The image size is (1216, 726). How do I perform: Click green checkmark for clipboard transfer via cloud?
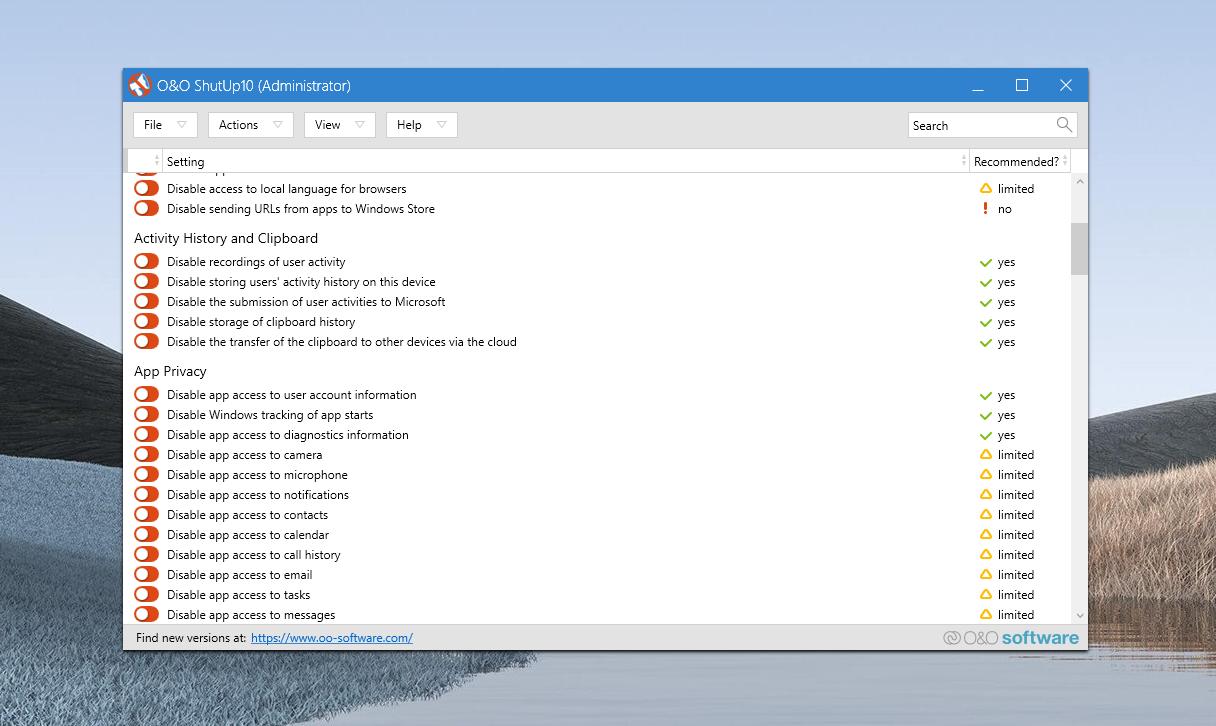point(986,342)
